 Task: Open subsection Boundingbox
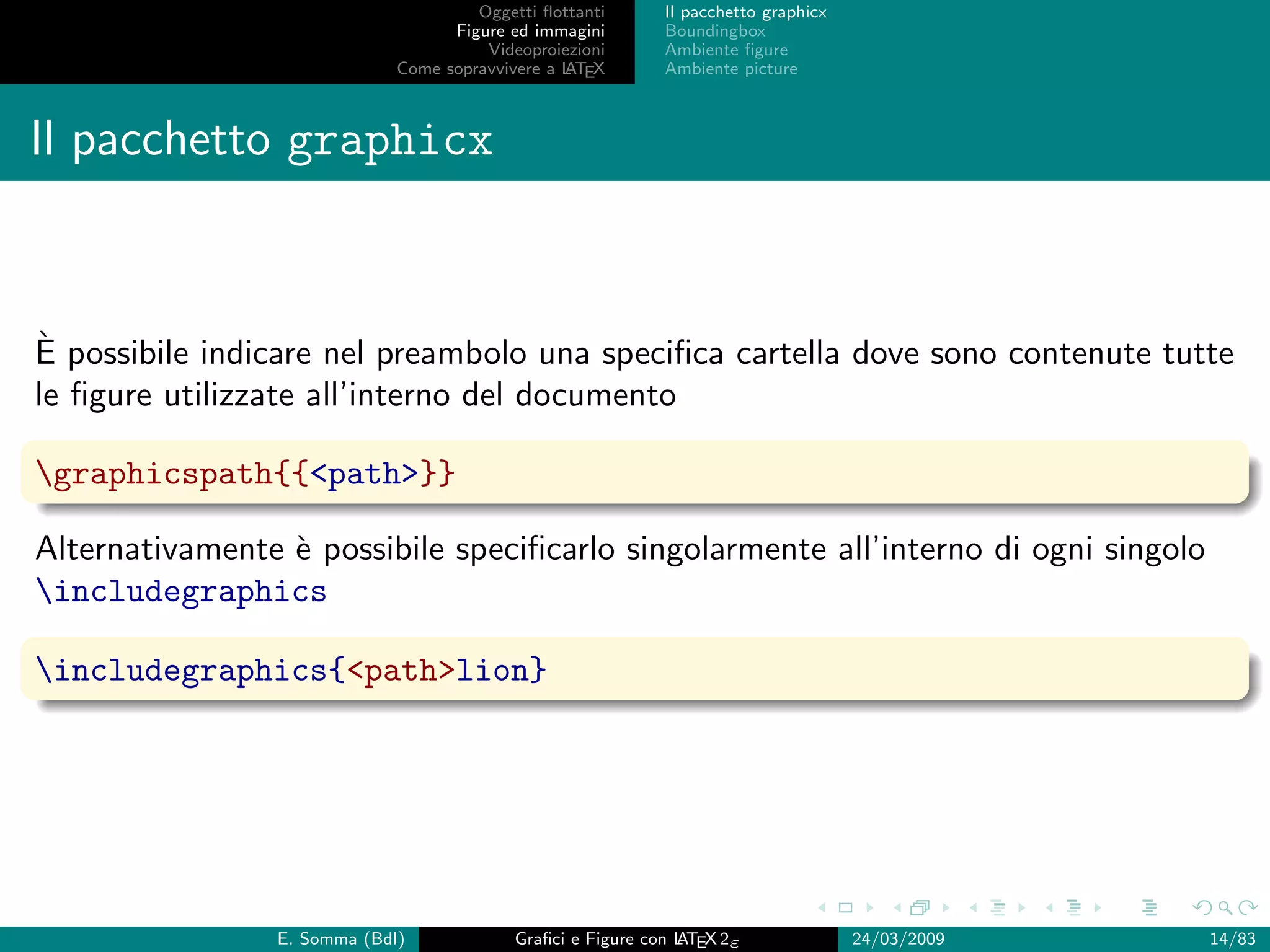(715, 31)
